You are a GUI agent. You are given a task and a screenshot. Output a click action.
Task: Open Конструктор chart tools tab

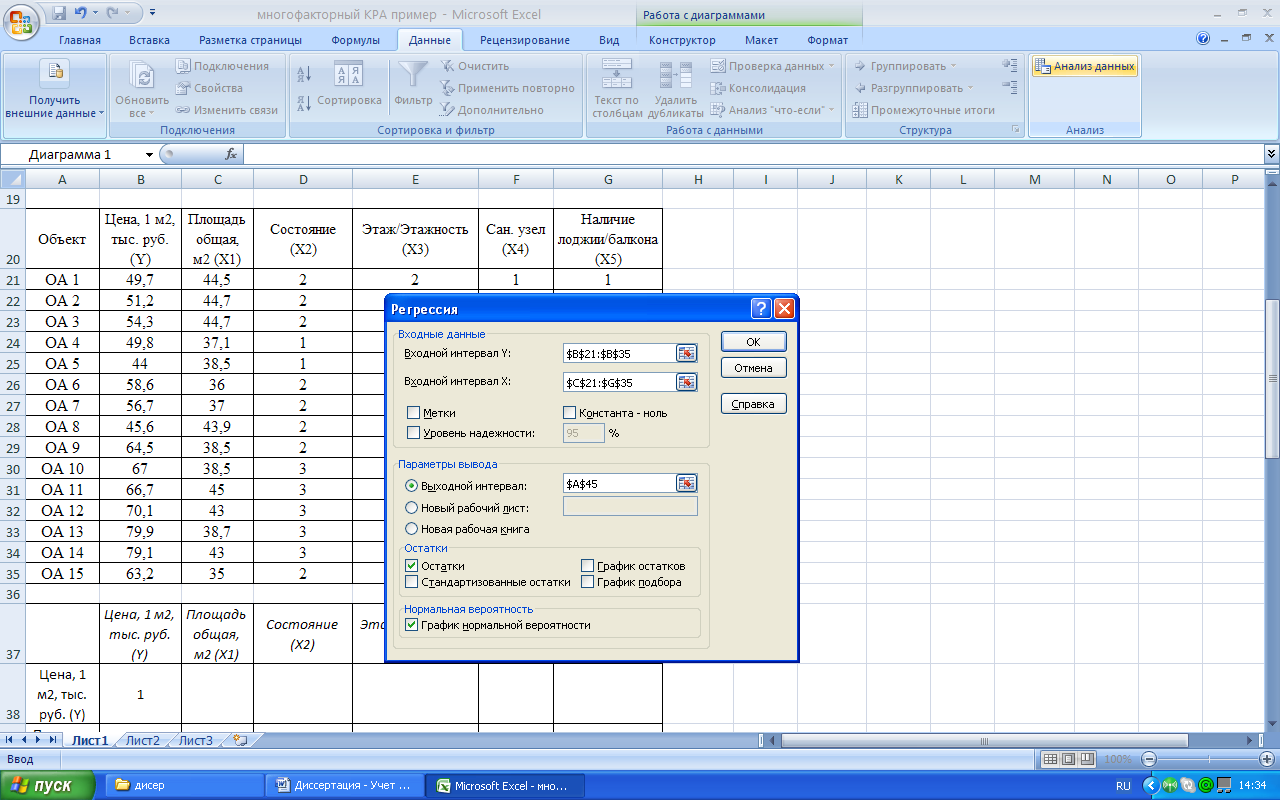click(682, 40)
